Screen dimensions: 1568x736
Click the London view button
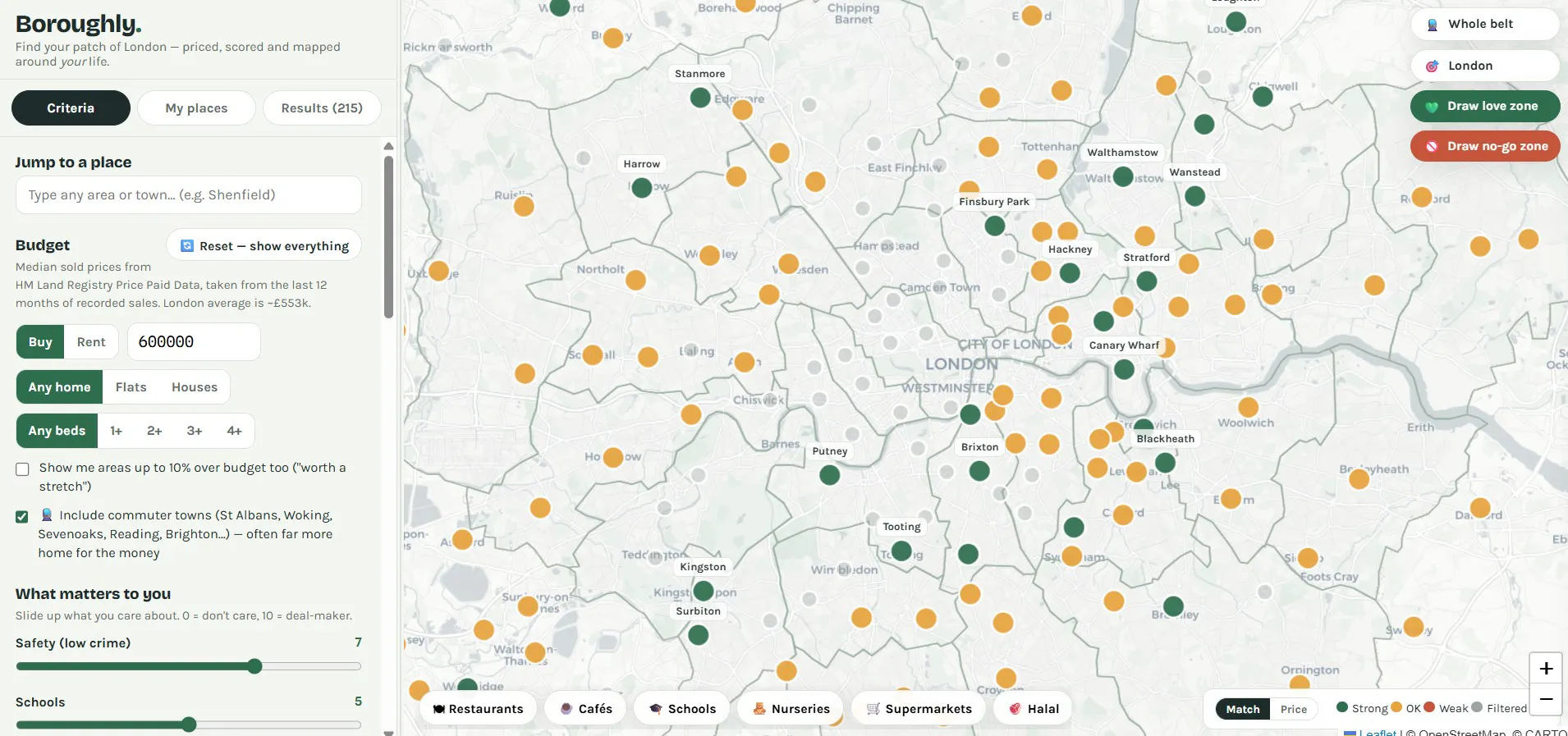[x=1485, y=66]
